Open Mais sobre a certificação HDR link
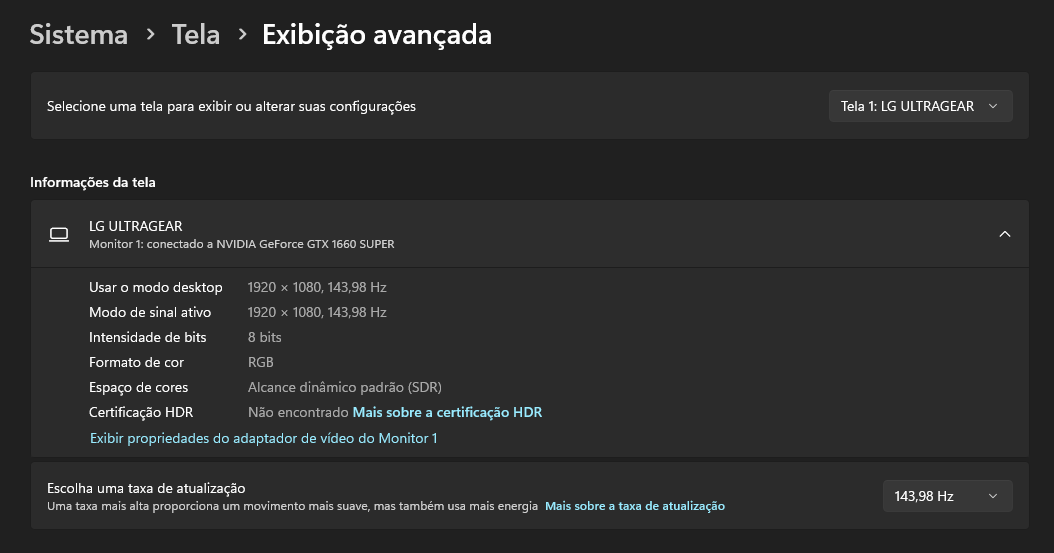This screenshot has width=1054, height=553. pos(447,413)
